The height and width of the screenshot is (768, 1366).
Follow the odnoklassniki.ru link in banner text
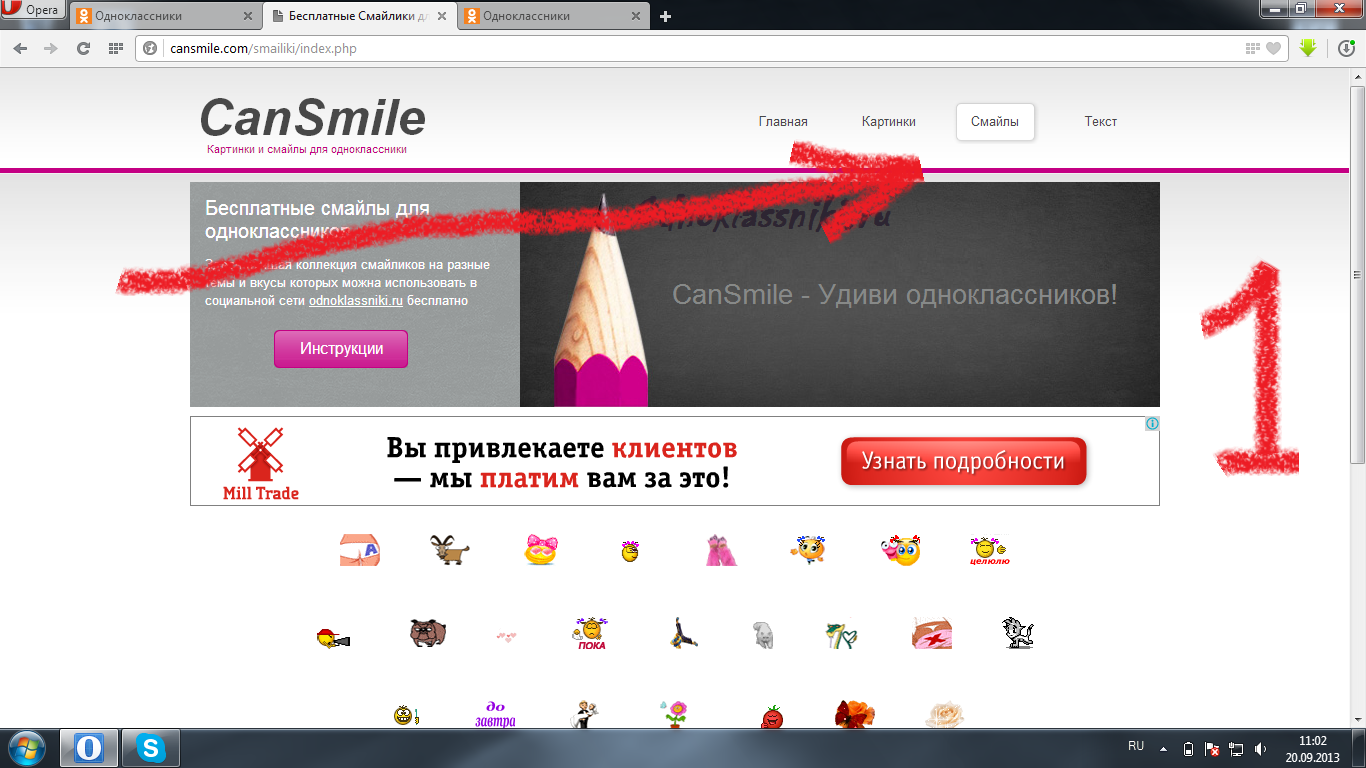coord(355,300)
